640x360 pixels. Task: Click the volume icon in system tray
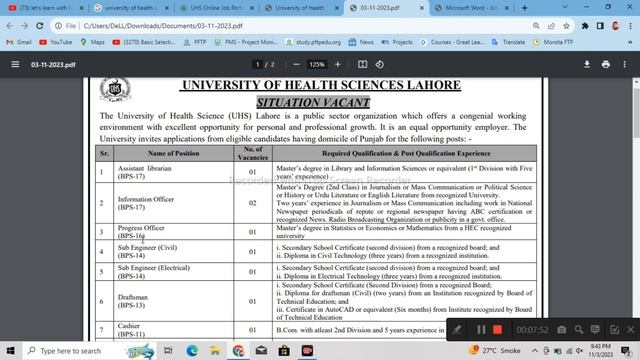pos(580,351)
